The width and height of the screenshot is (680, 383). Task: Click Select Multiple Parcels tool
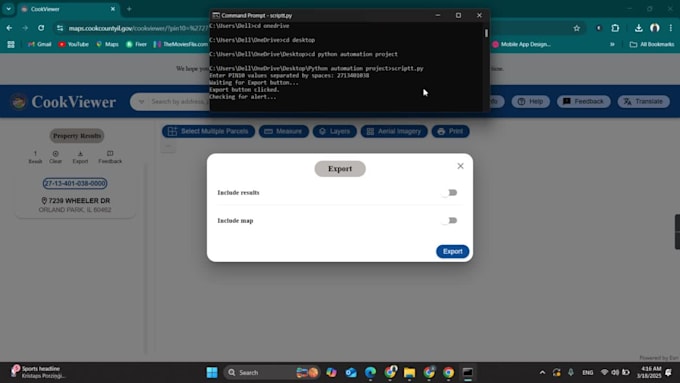tap(209, 131)
